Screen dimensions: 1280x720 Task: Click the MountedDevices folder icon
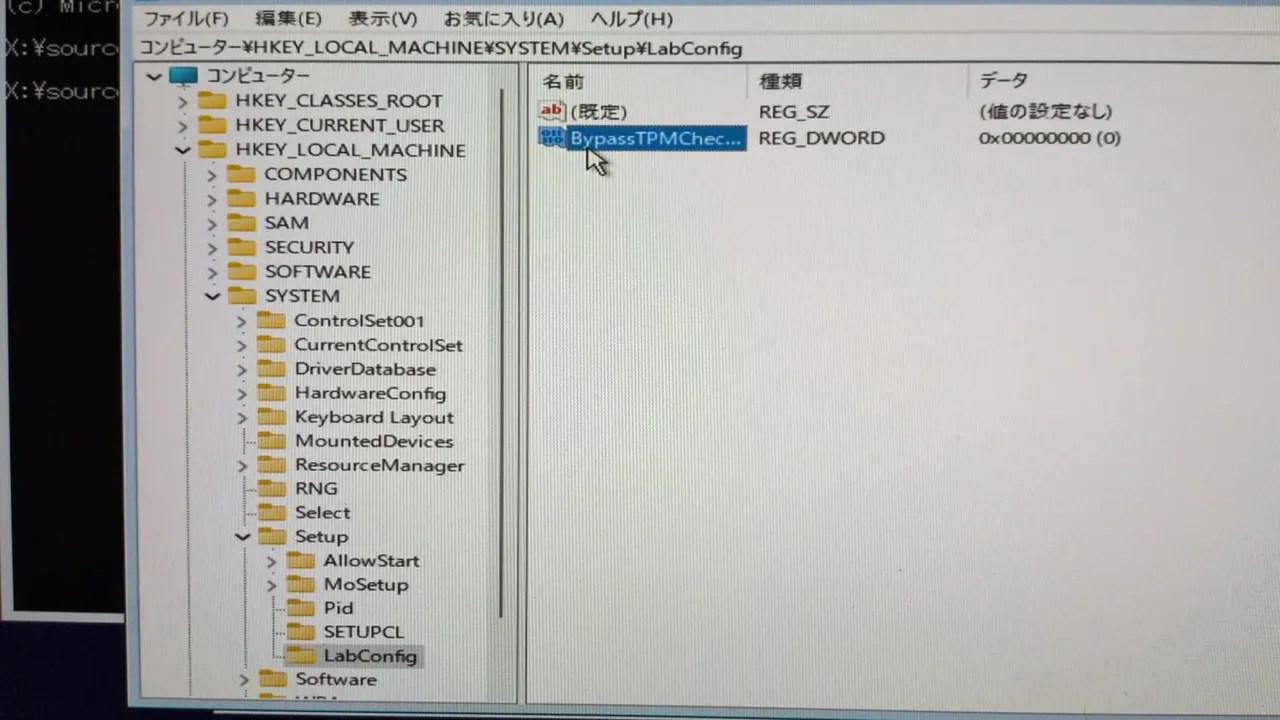pyautogui.click(x=271, y=441)
